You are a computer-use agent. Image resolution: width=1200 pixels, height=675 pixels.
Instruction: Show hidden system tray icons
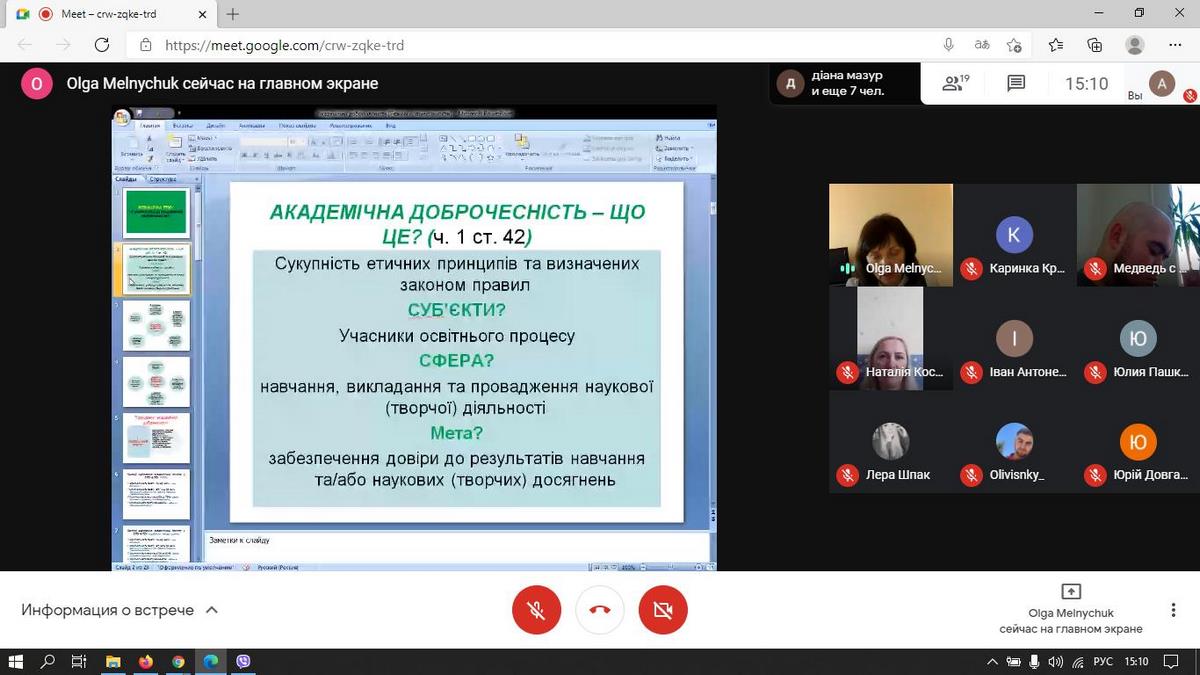point(992,661)
